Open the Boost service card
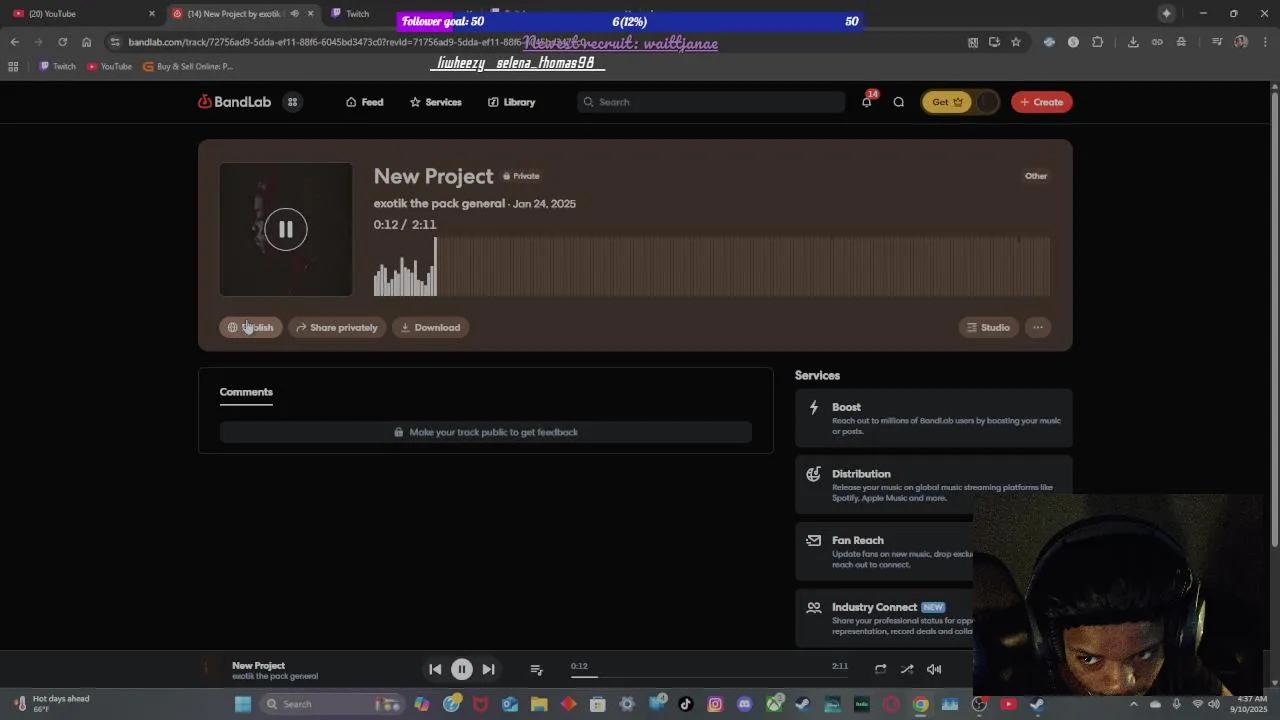The image size is (1280, 720). click(x=933, y=419)
